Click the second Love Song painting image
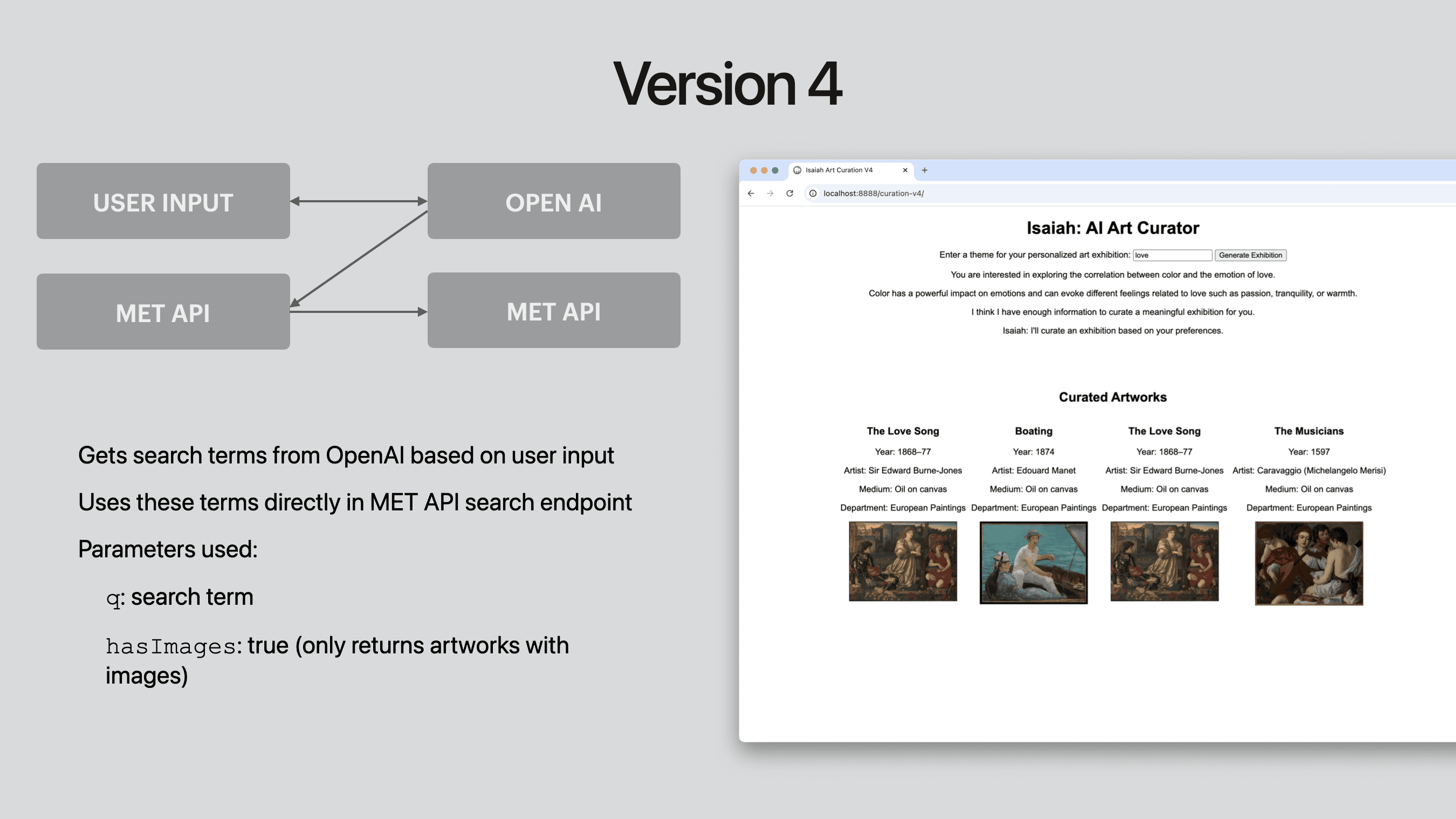Image resolution: width=1456 pixels, height=819 pixels. click(1164, 561)
